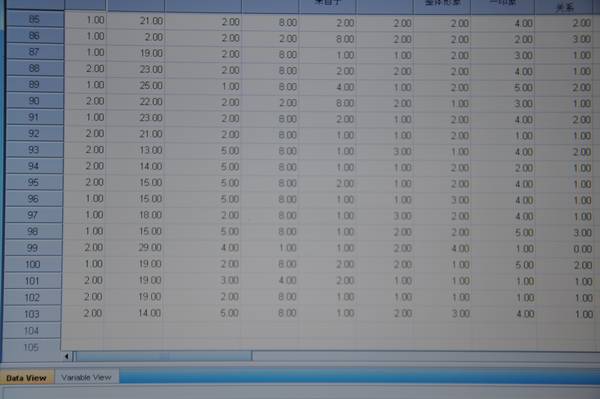The image size is (600, 399).
Task: Select row header 93
Action: (x=34, y=150)
